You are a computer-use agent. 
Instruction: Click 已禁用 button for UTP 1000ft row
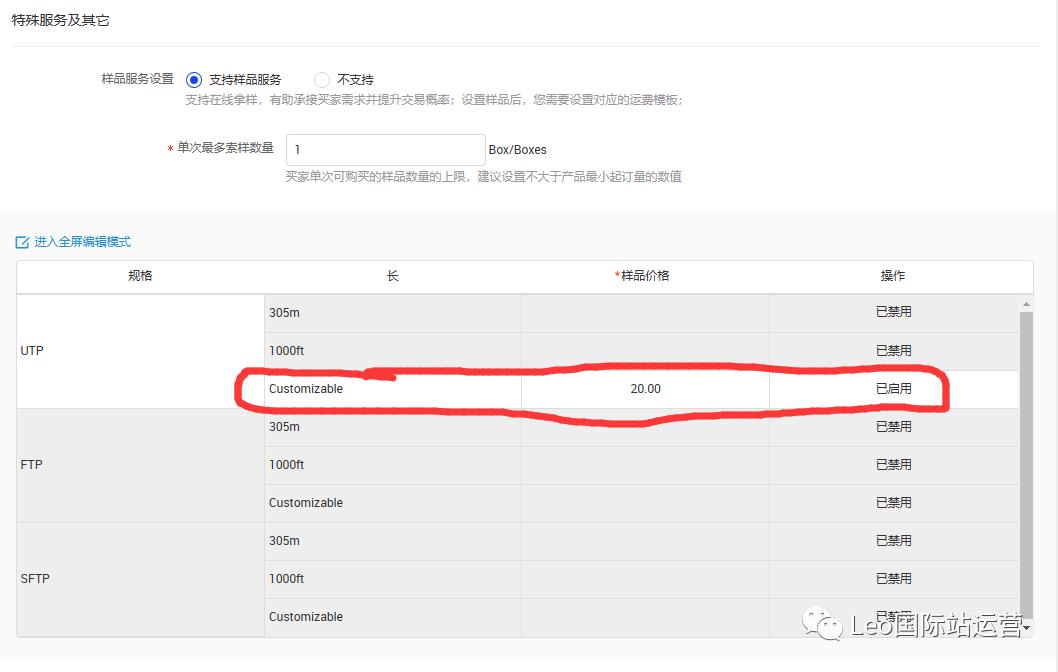tap(894, 351)
